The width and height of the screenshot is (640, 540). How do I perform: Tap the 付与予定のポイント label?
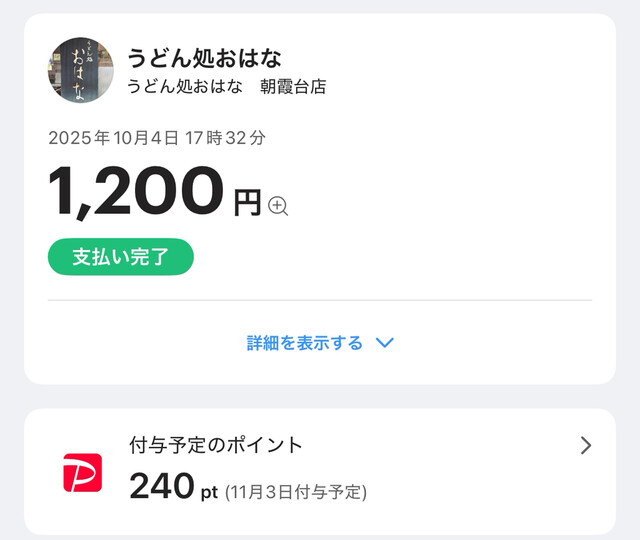216,445
